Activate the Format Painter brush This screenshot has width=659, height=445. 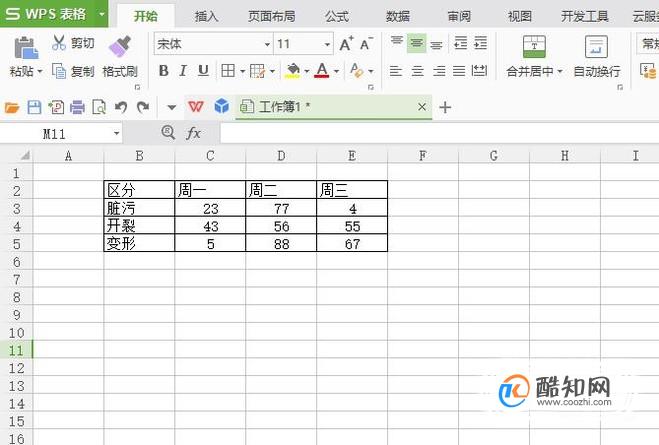point(119,46)
